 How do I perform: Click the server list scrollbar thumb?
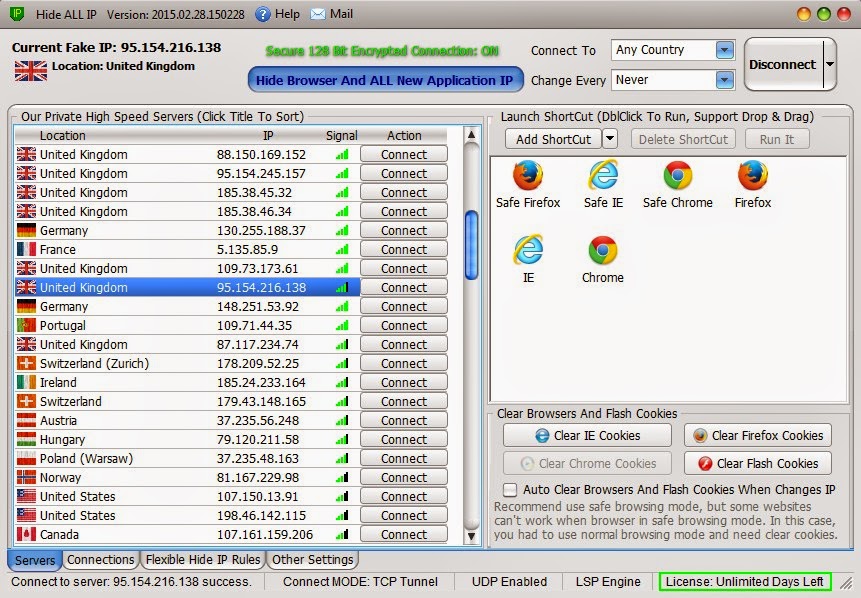[x=471, y=245]
